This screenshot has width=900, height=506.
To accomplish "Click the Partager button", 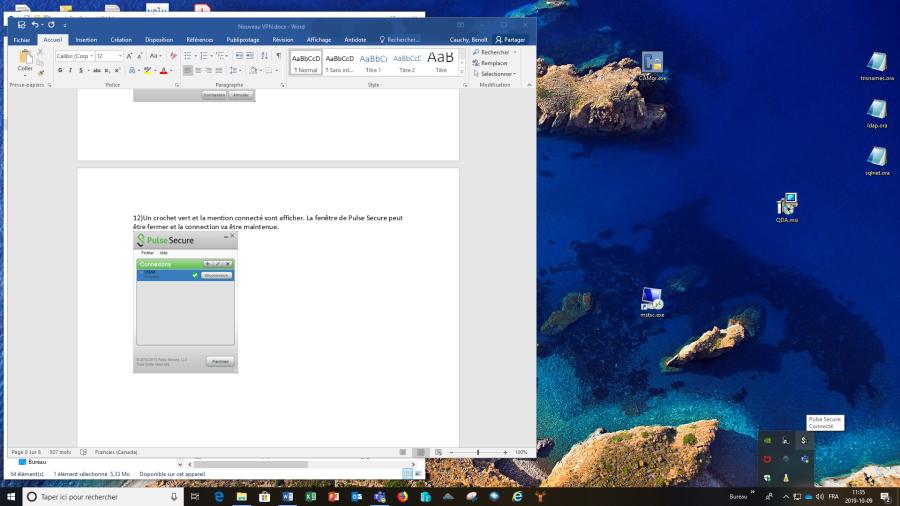I will 510,40.
